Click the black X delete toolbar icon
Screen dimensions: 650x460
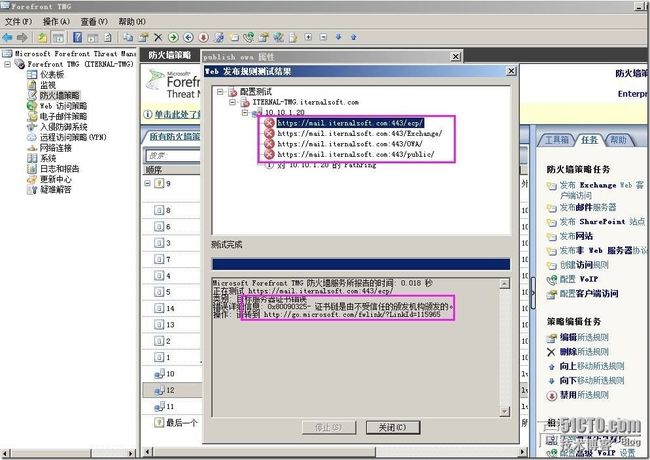coord(158,38)
